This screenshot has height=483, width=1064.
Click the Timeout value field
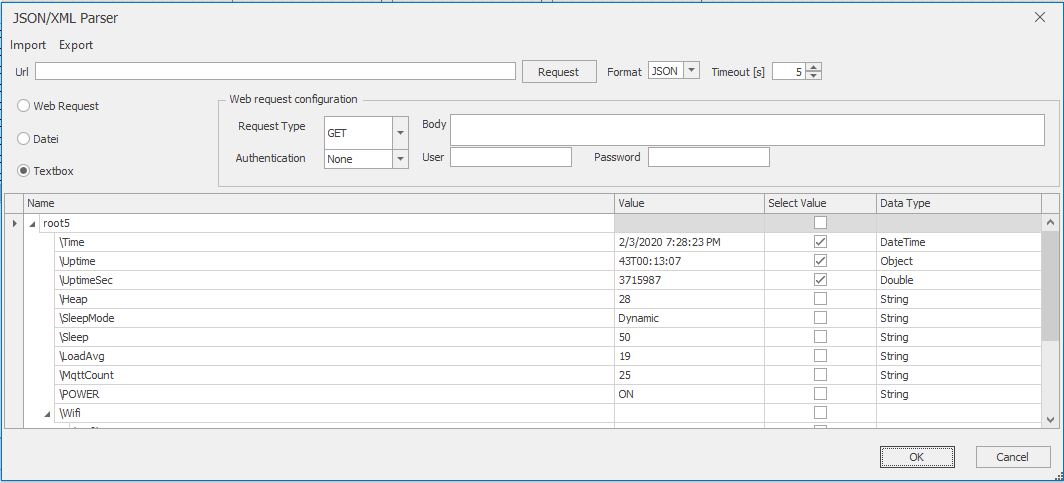tap(790, 71)
